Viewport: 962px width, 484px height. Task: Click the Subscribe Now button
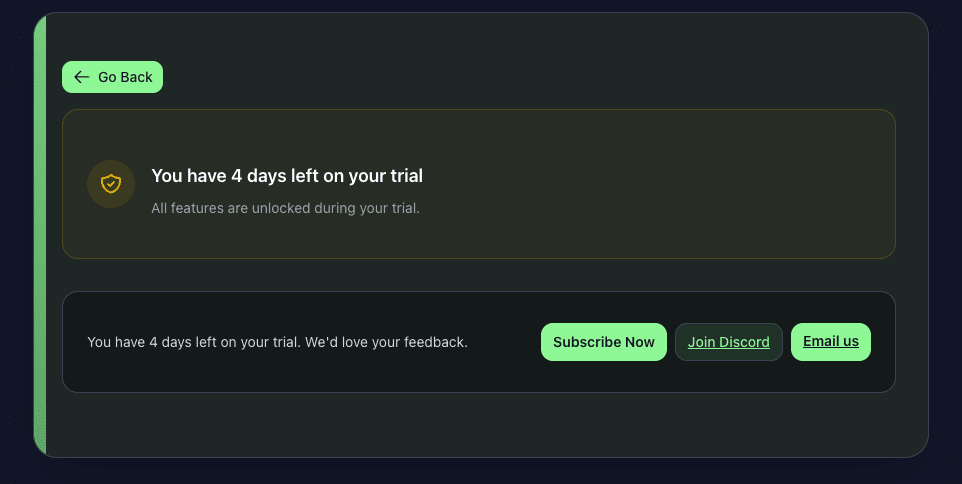[x=603, y=342]
